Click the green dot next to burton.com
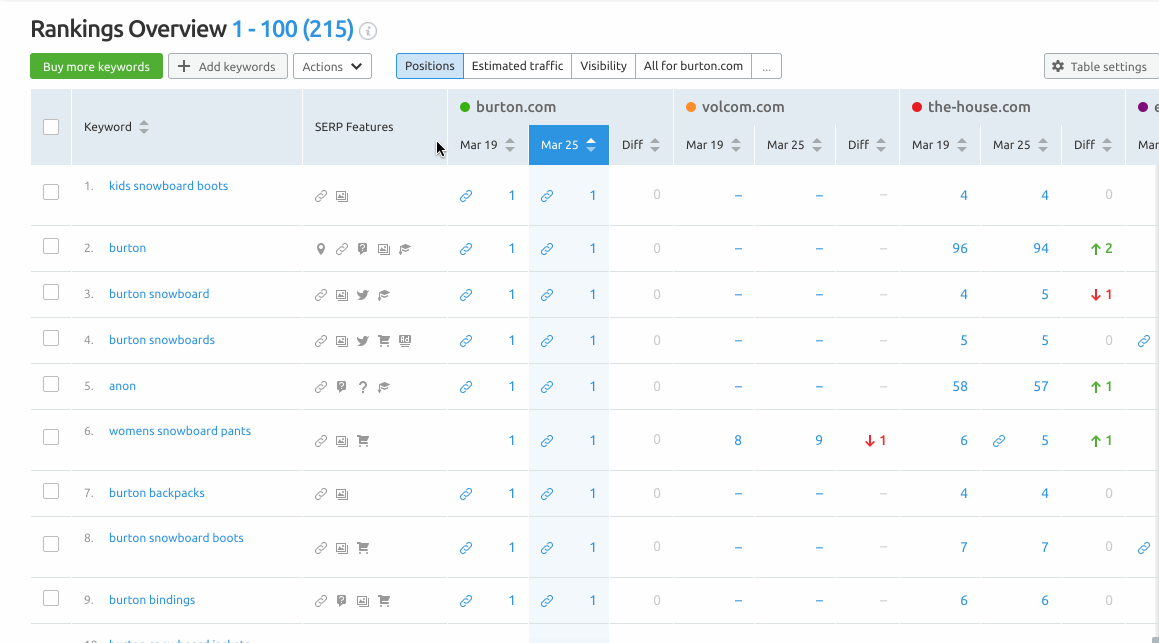 [465, 107]
